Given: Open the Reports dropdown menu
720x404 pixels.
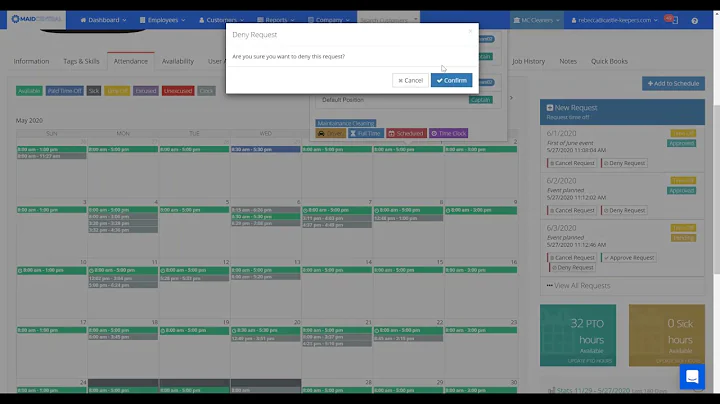Looking at the screenshot, I should [x=276, y=20].
